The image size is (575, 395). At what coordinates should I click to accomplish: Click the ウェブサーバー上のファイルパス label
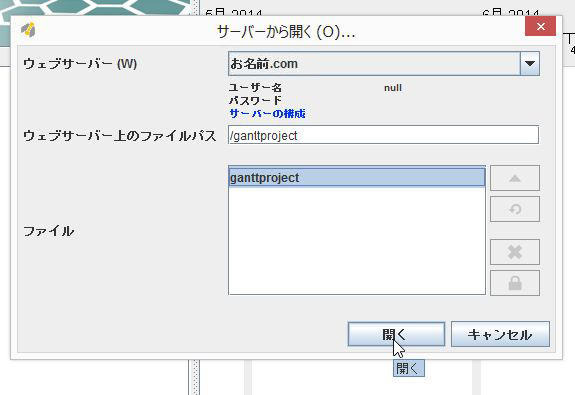point(120,136)
